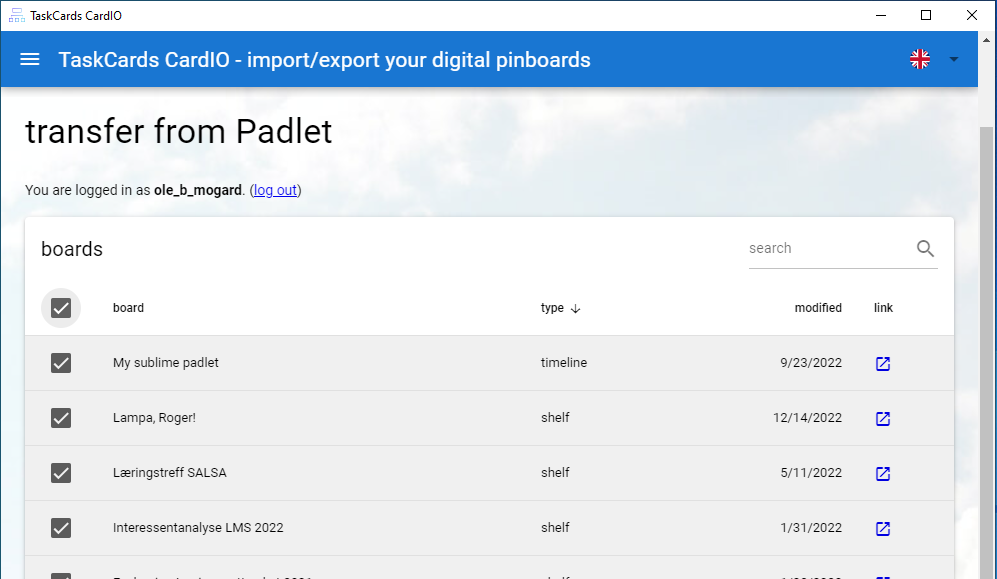Uncheck the Interessentanalyse LMS 2022 checkbox
This screenshot has height=579, width=997.
[x=61, y=528]
